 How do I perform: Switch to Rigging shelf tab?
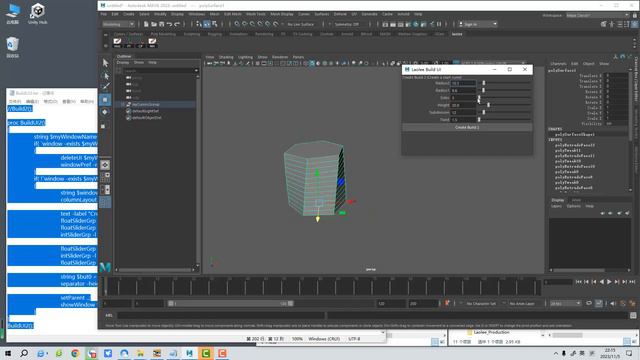[x=215, y=34]
